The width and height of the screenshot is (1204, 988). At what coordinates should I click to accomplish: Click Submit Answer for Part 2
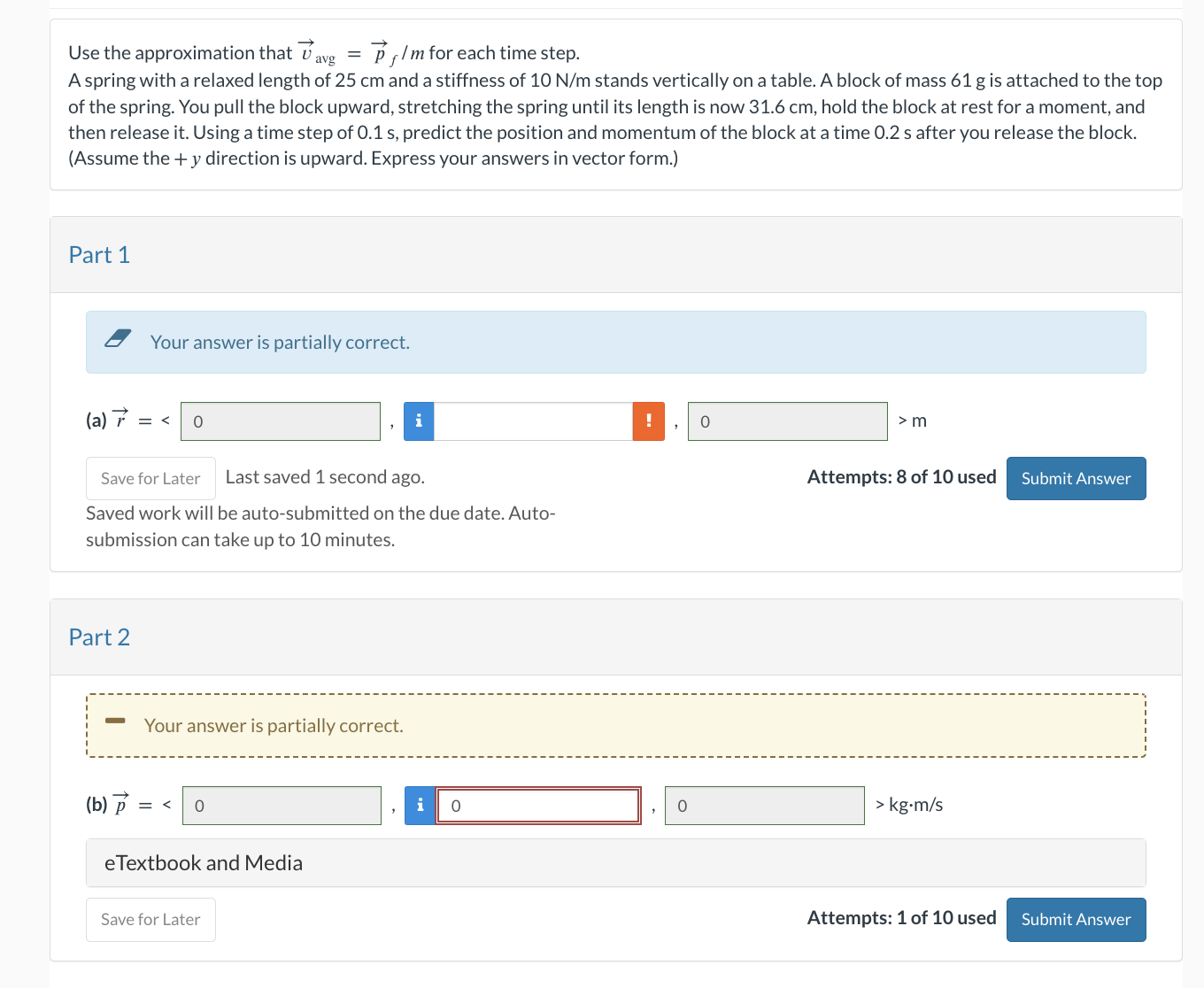[1076, 919]
